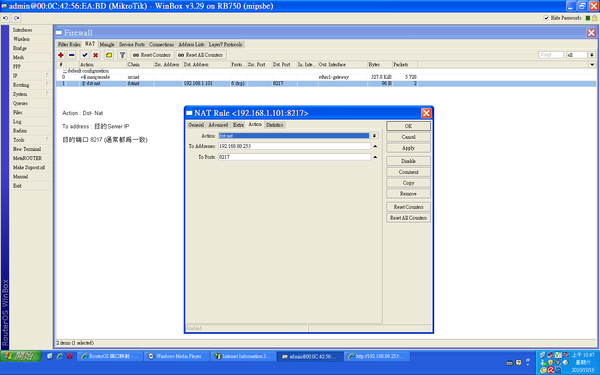This screenshot has height=375, width=600.
Task: Collapse the To Addresses field arrow
Action: [375, 146]
